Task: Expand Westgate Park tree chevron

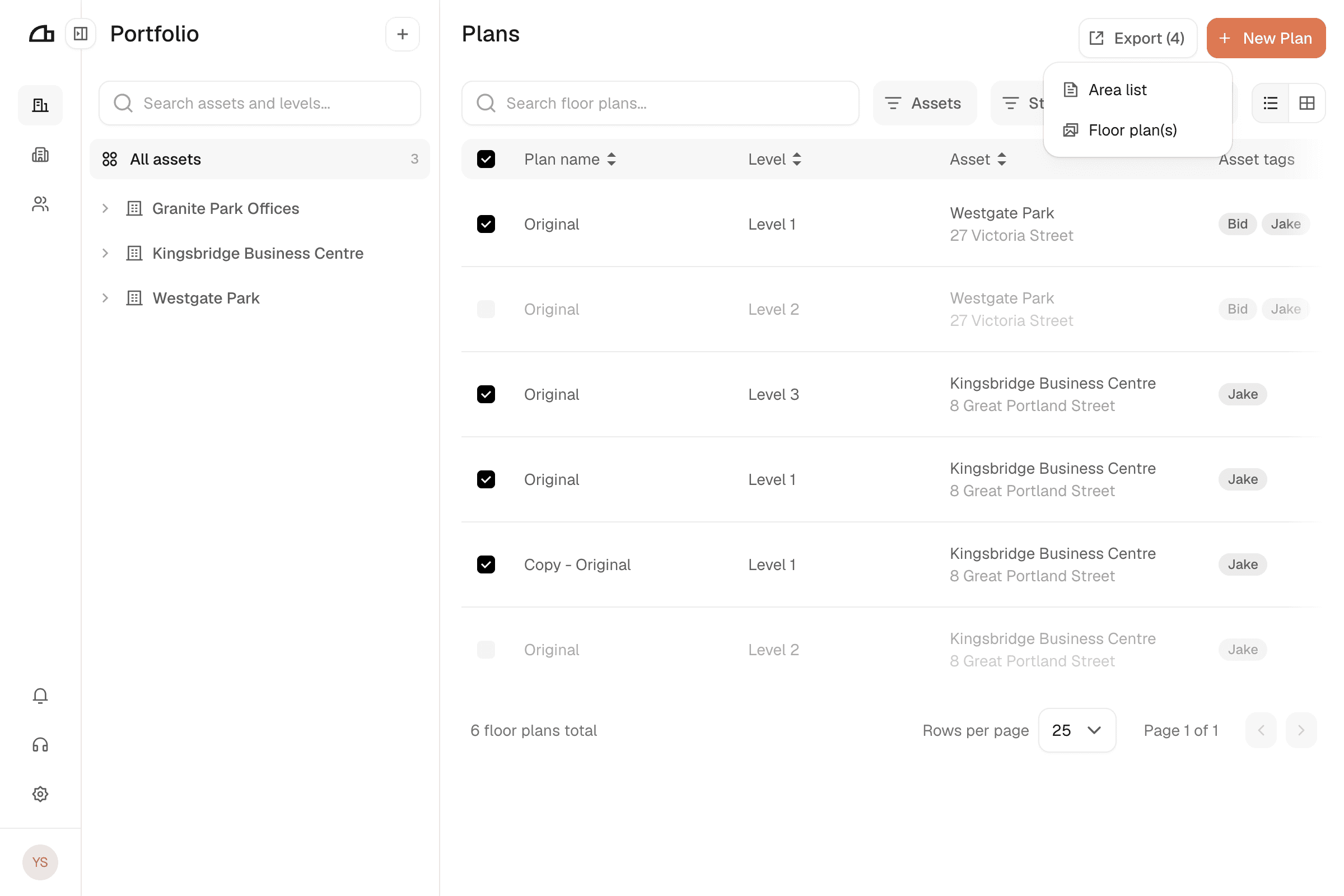Action: [105, 298]
